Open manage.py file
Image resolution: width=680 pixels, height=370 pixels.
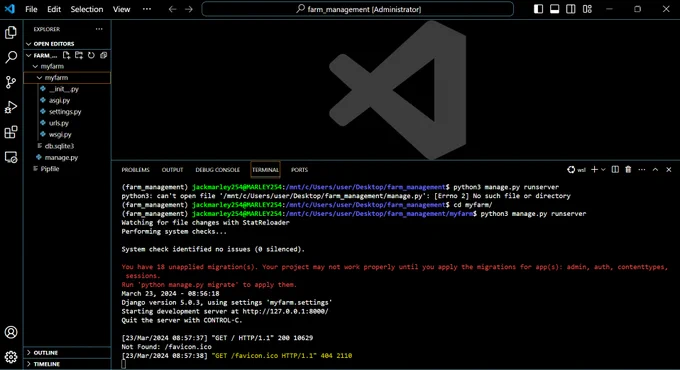(x=68, y=157)
